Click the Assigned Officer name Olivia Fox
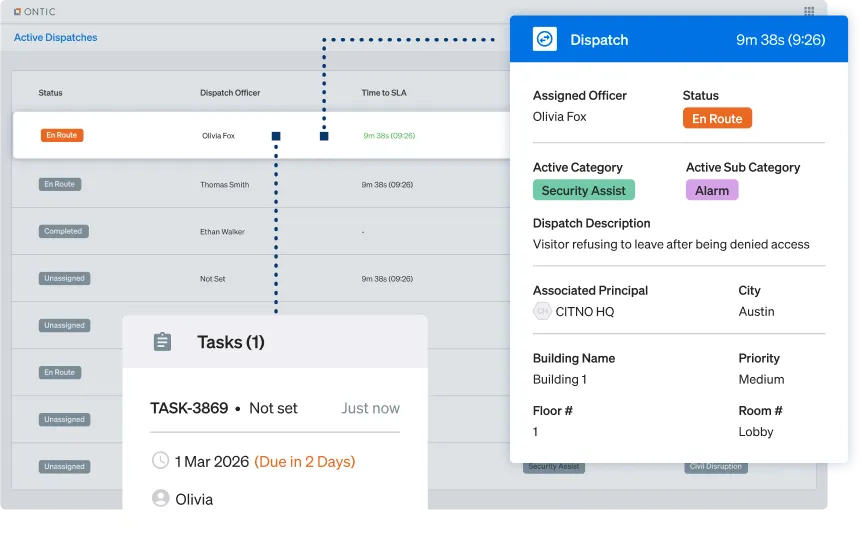Image resolution: width=862 pixels, height=538 pixels. click(559, 117)
